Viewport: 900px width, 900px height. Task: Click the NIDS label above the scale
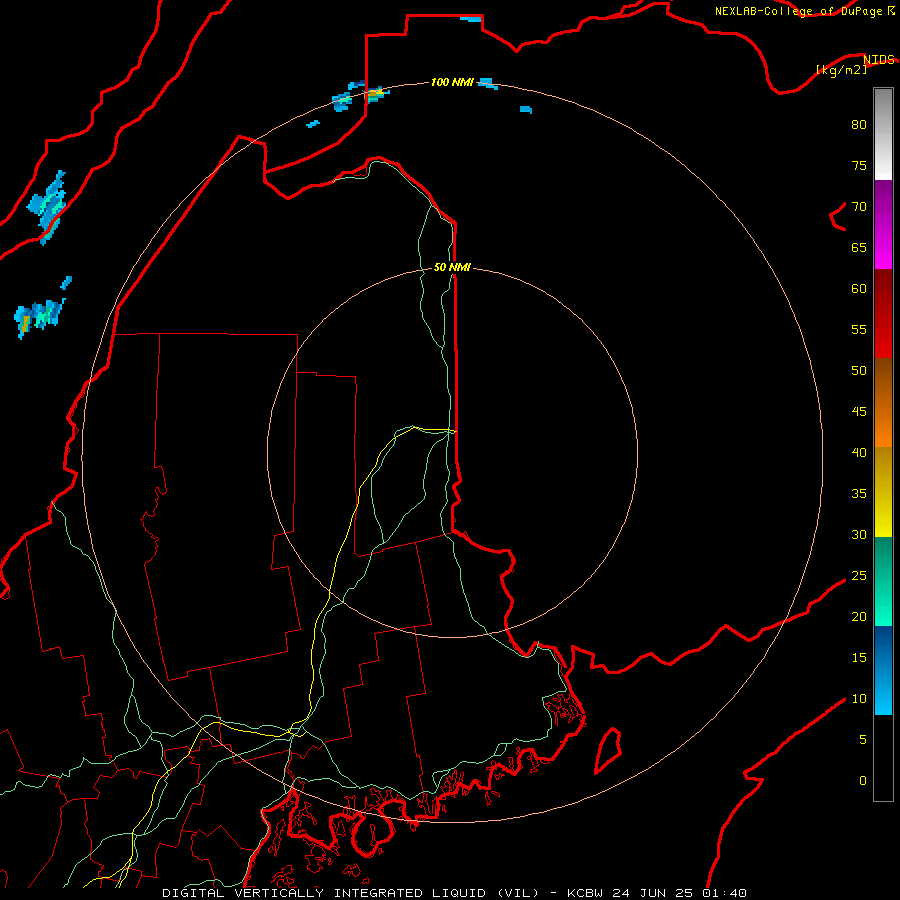[x=879, y=59]
